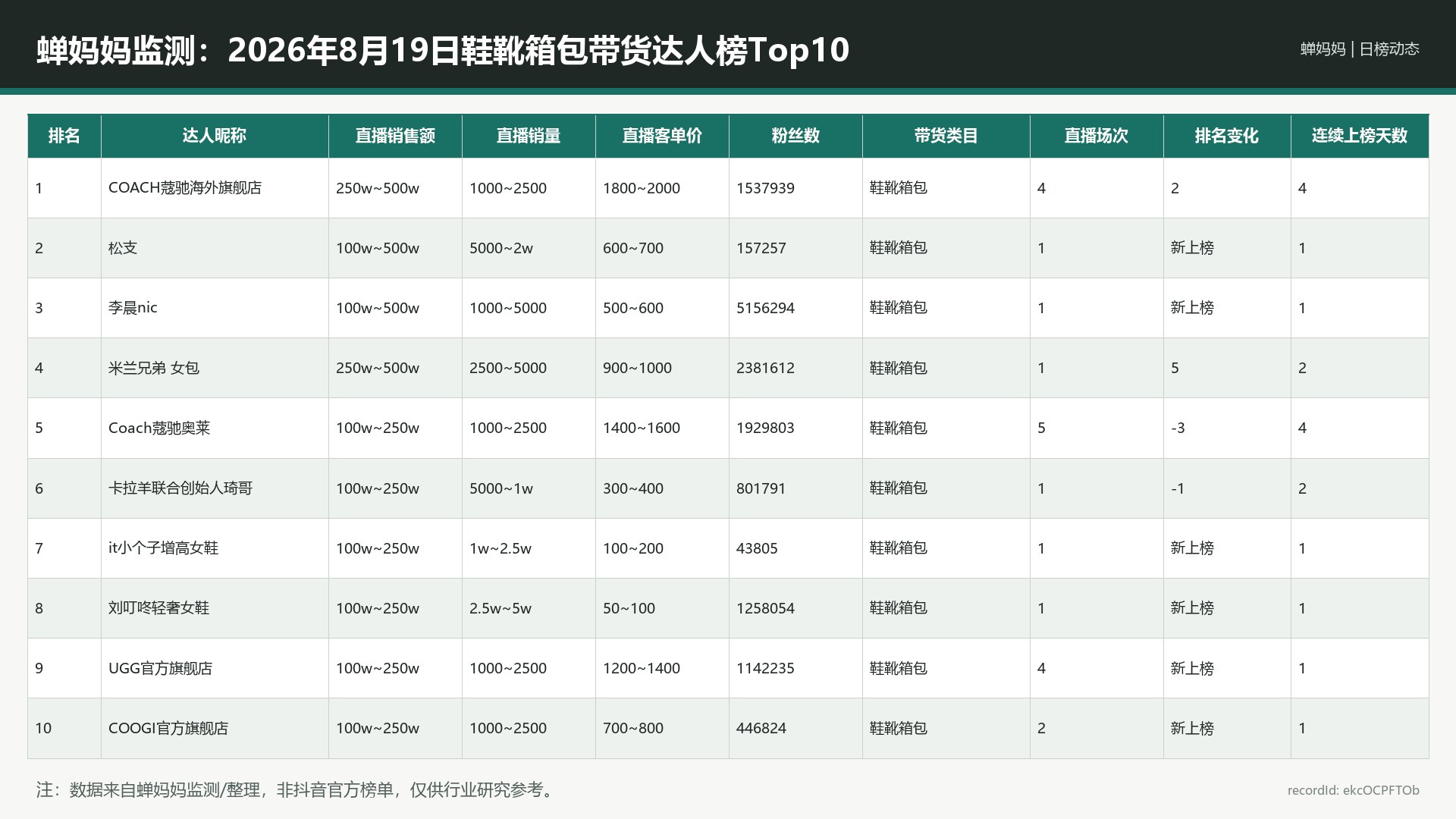Select the 李晨nic name cell
The width and height of the screenshot is (1456, 819).
click(x=215, y=308)
